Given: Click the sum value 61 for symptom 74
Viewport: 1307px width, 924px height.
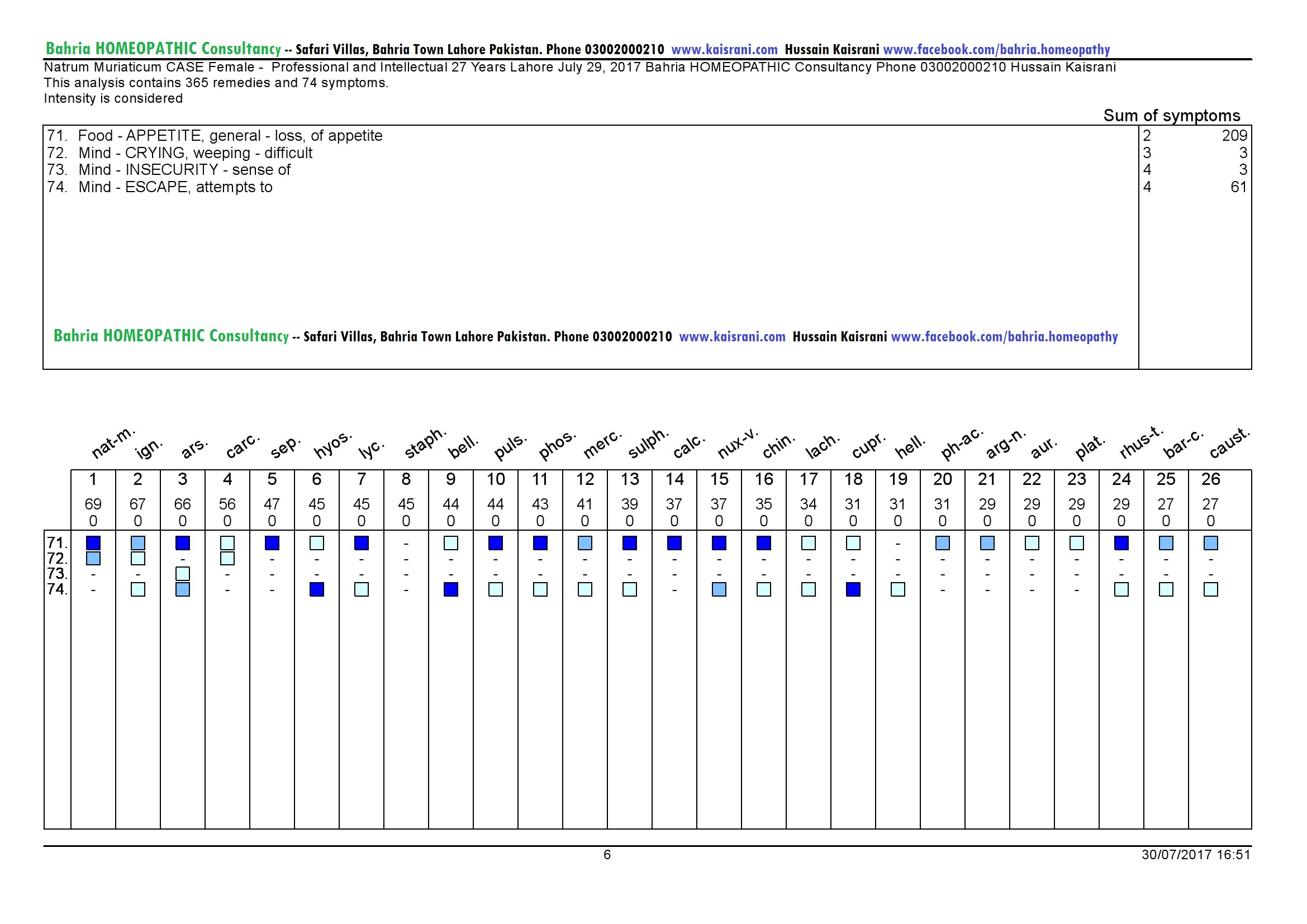Looking at the screenshot, I should click(1239, 187).
